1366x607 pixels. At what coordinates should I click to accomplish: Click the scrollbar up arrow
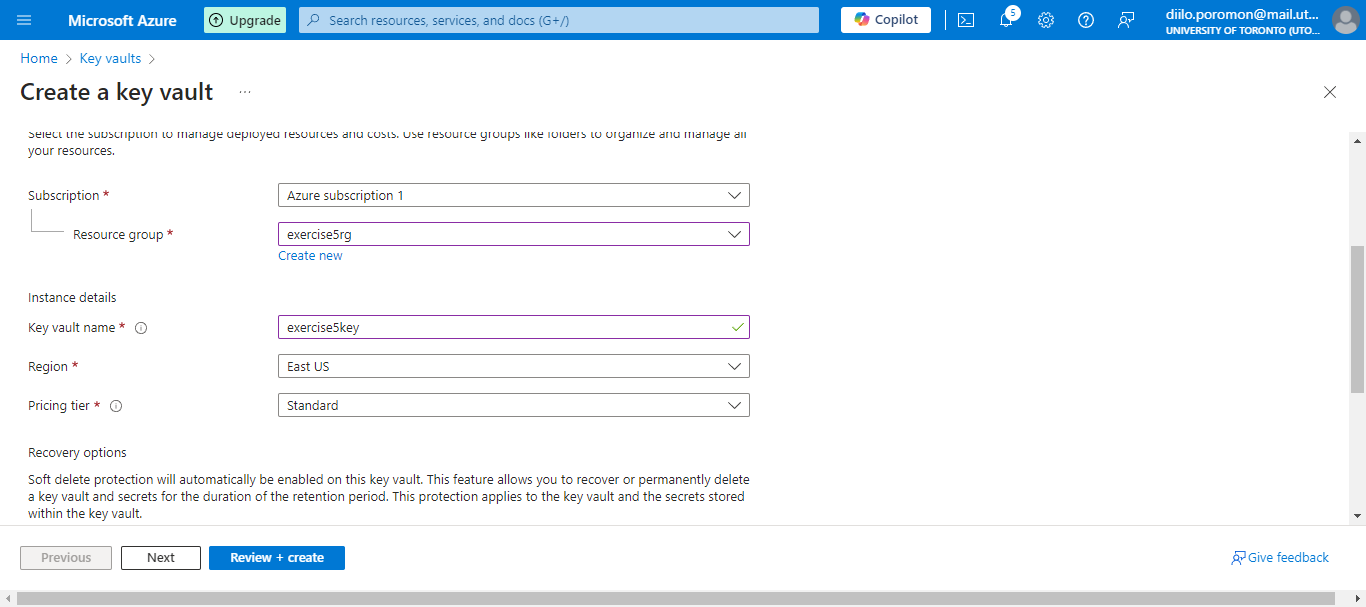point(1357,142)
